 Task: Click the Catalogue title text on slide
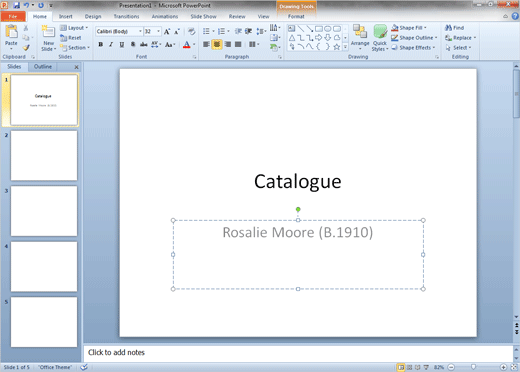pos(298,182)
